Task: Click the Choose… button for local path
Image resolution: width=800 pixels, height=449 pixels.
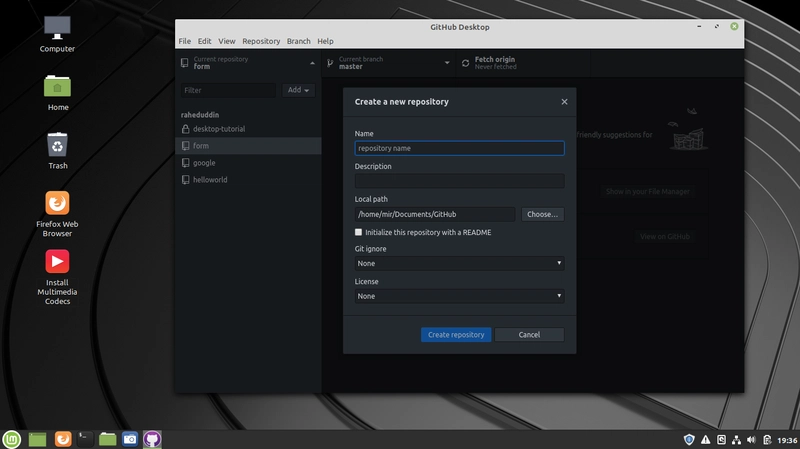Action: (542, 214)
